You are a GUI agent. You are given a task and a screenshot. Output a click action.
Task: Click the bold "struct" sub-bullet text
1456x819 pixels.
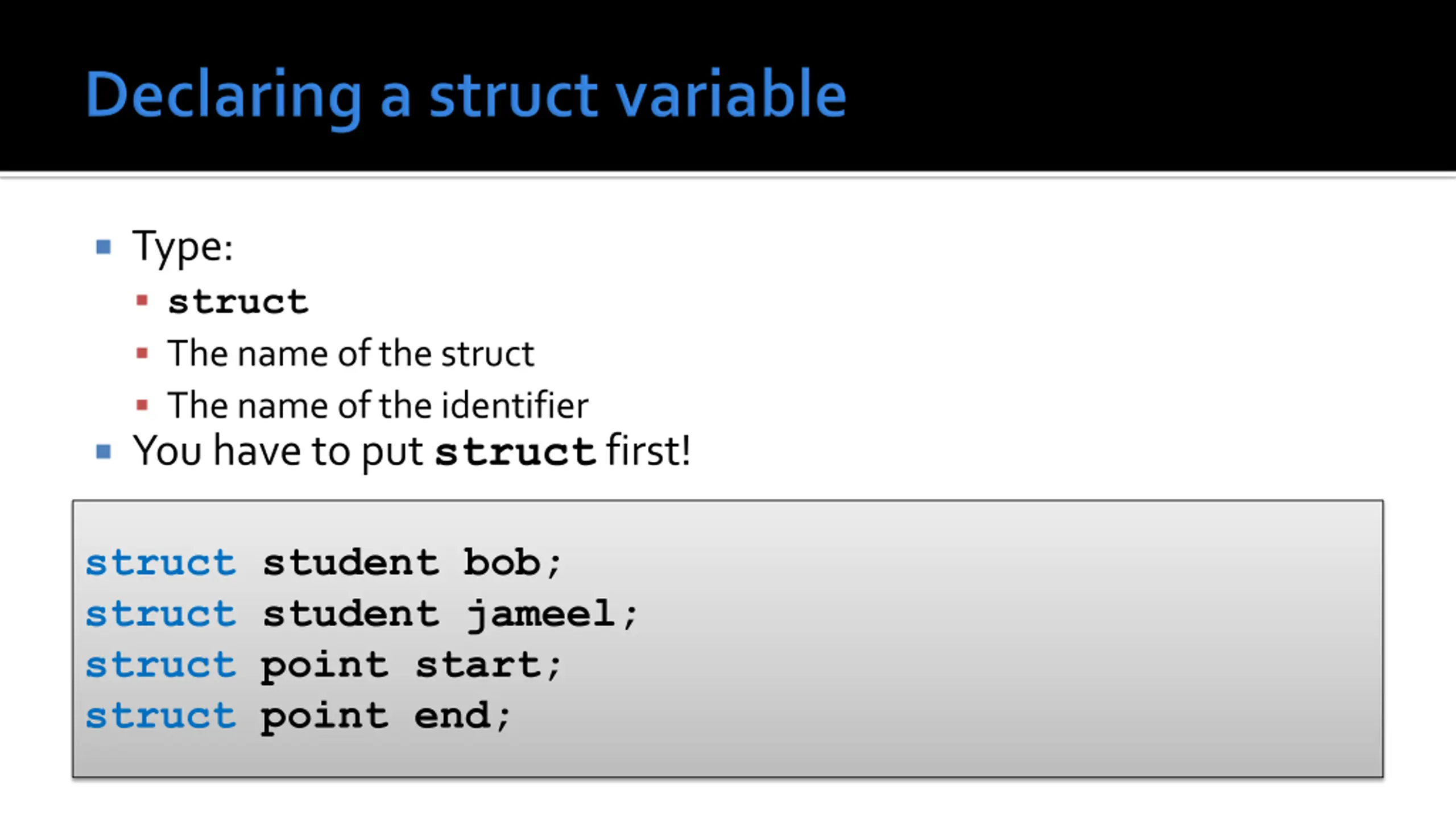(x=238, y=301)
